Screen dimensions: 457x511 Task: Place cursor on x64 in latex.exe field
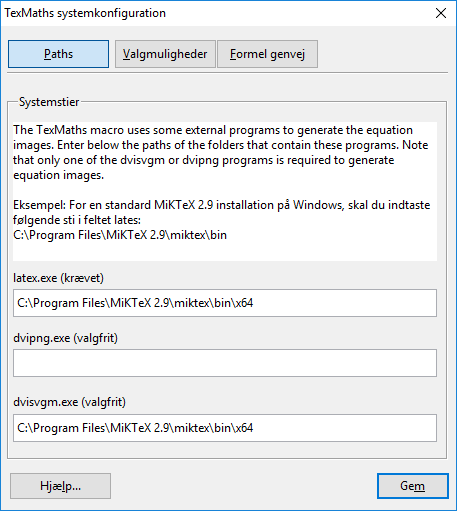(x=244, y=303)
